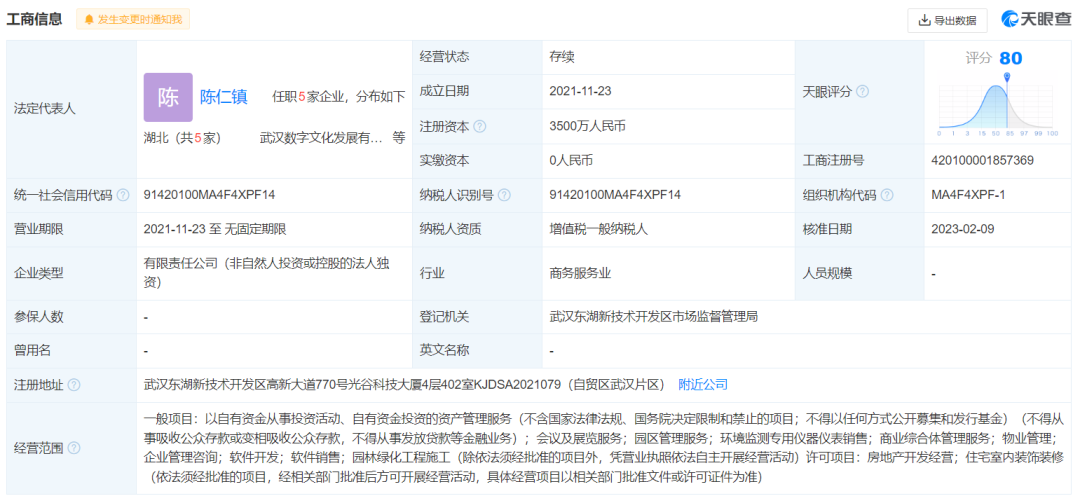Click the score value 80

pos(1010,58)
